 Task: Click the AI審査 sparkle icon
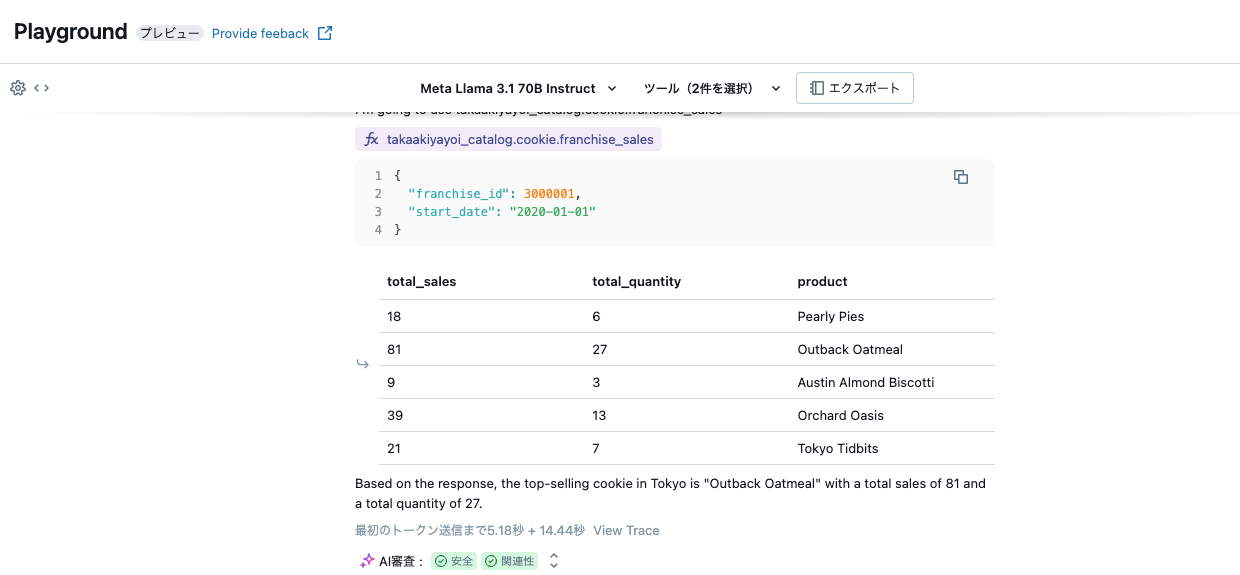point(367,561)
